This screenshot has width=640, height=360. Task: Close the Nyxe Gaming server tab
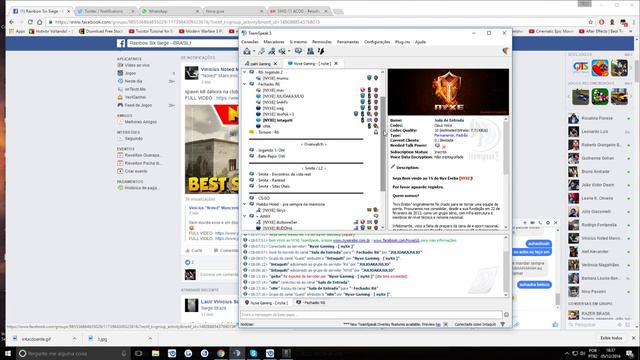pyautogui.click(x=336, y=64)
